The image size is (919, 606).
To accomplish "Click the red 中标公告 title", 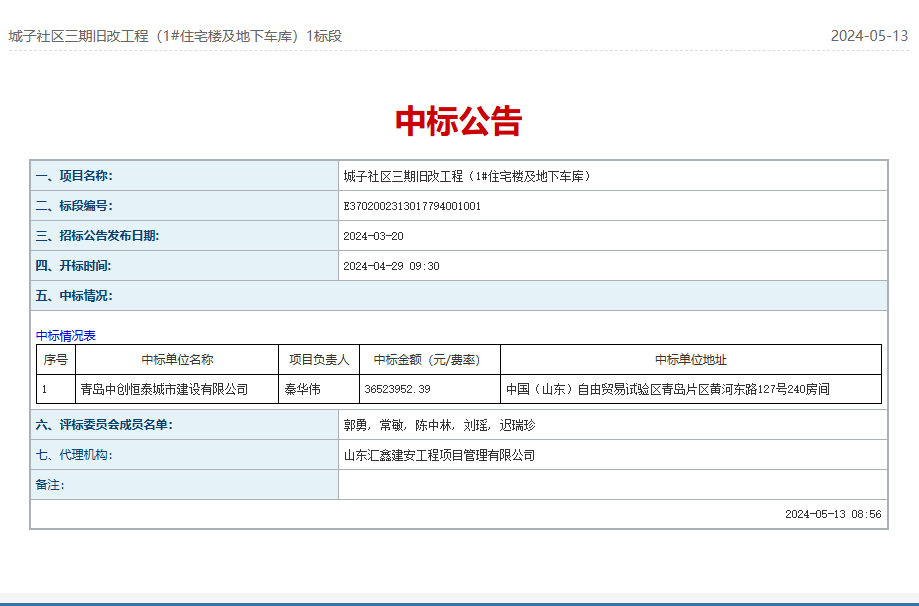I will pos(459,121).
